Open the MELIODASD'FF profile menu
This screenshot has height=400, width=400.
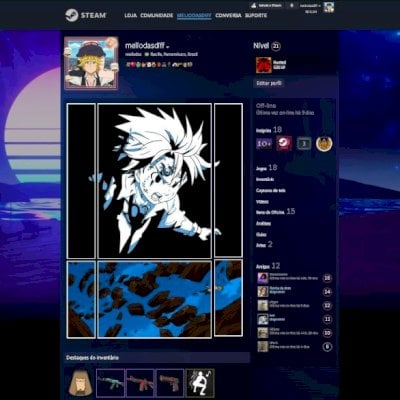[x=194, y=16]
